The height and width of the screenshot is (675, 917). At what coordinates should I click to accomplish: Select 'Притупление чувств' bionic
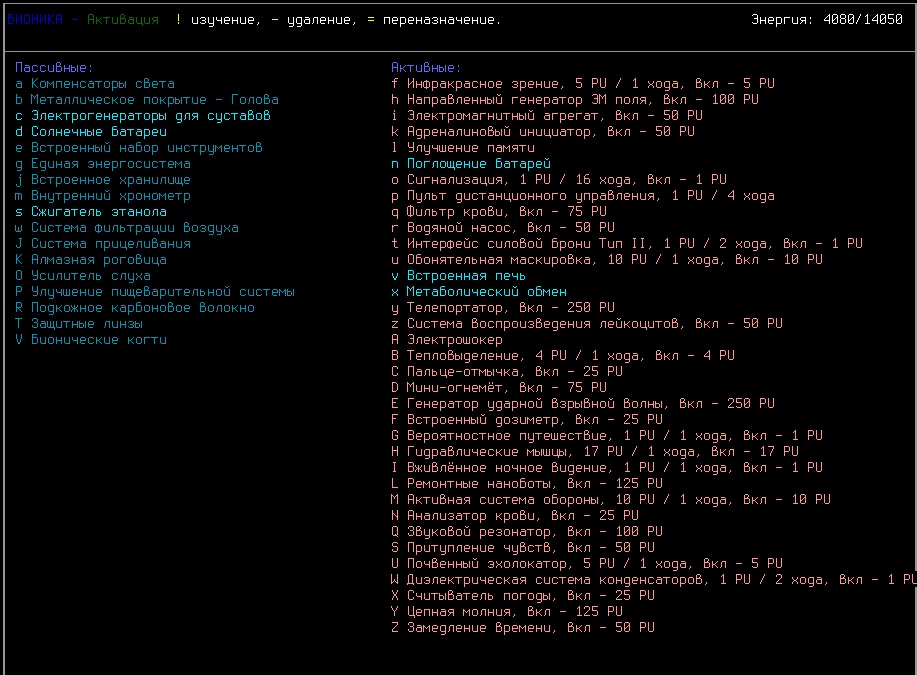click(x=523, y=547)
